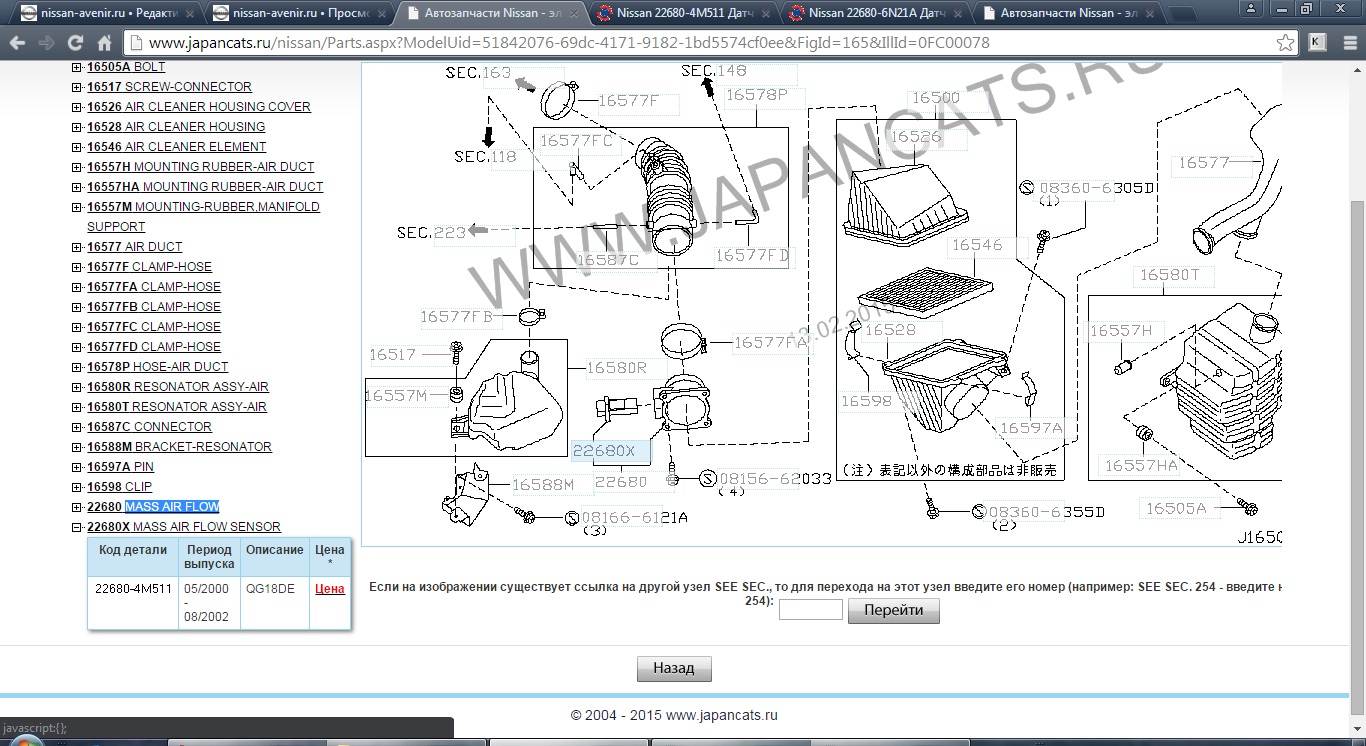Select part code 22680-4M511 in the table

133,589
